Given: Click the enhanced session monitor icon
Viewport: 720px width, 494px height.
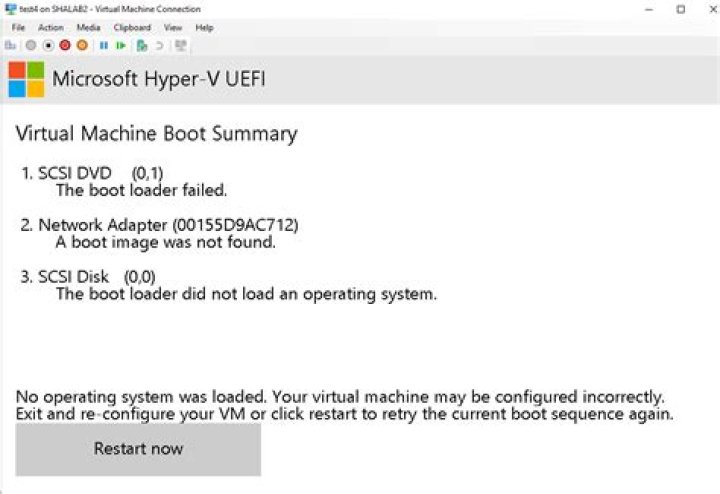Looking at the screenshot, I should 180,45.
